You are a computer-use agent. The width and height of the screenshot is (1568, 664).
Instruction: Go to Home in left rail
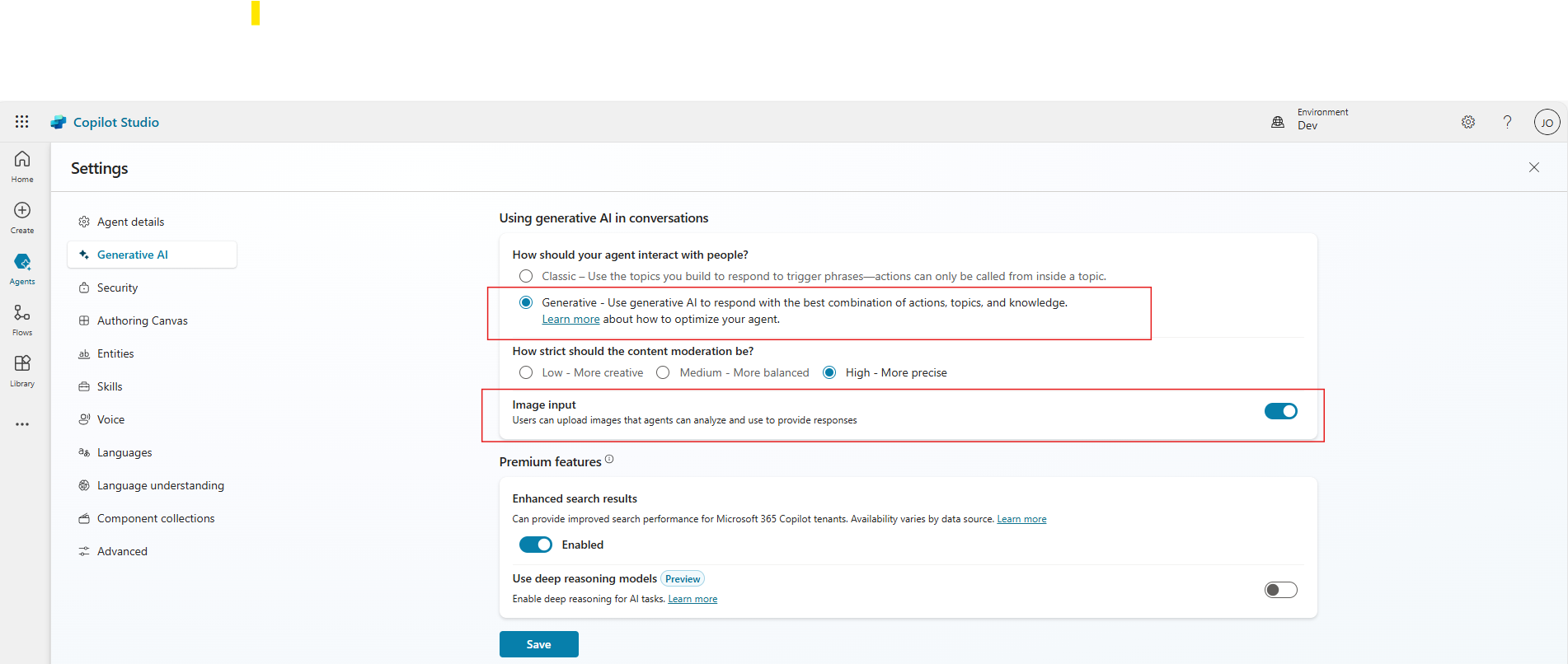[22, 166]
